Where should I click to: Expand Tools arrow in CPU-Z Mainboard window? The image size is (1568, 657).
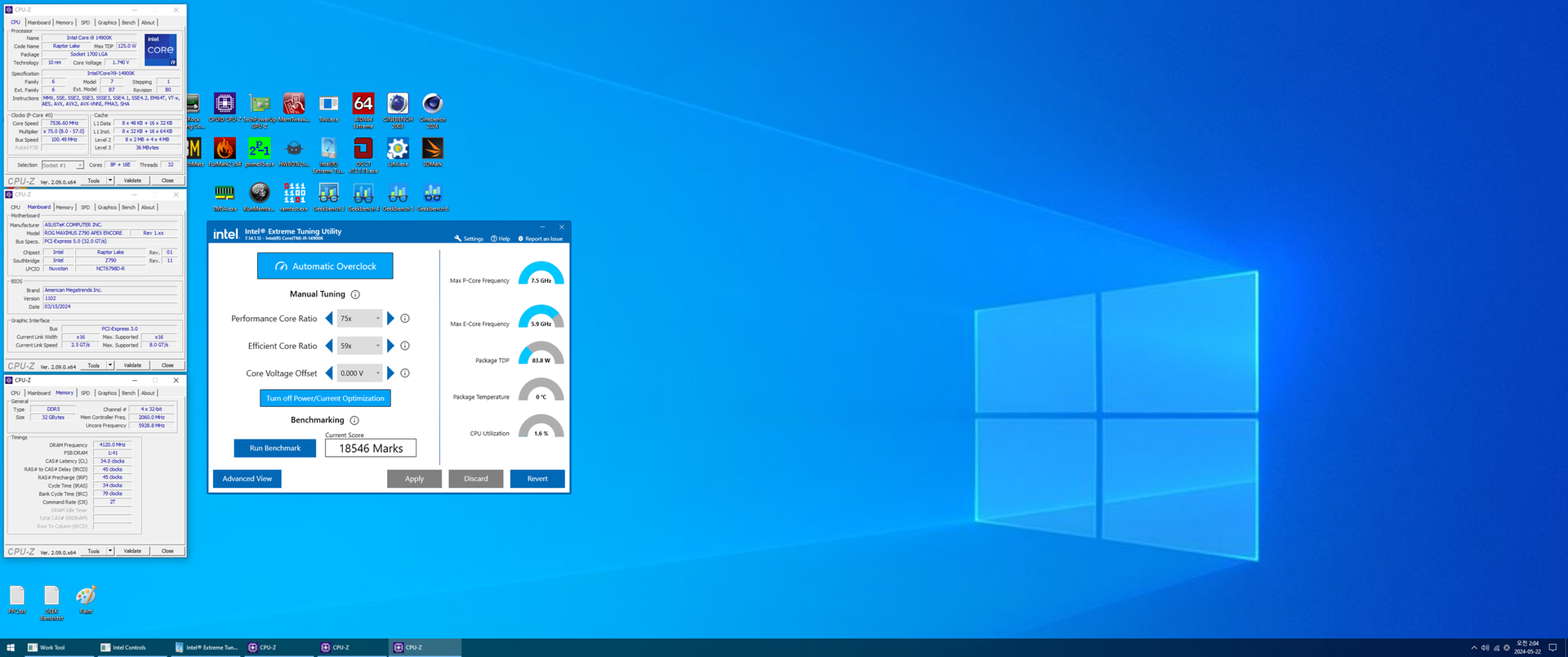click(110, 365)
